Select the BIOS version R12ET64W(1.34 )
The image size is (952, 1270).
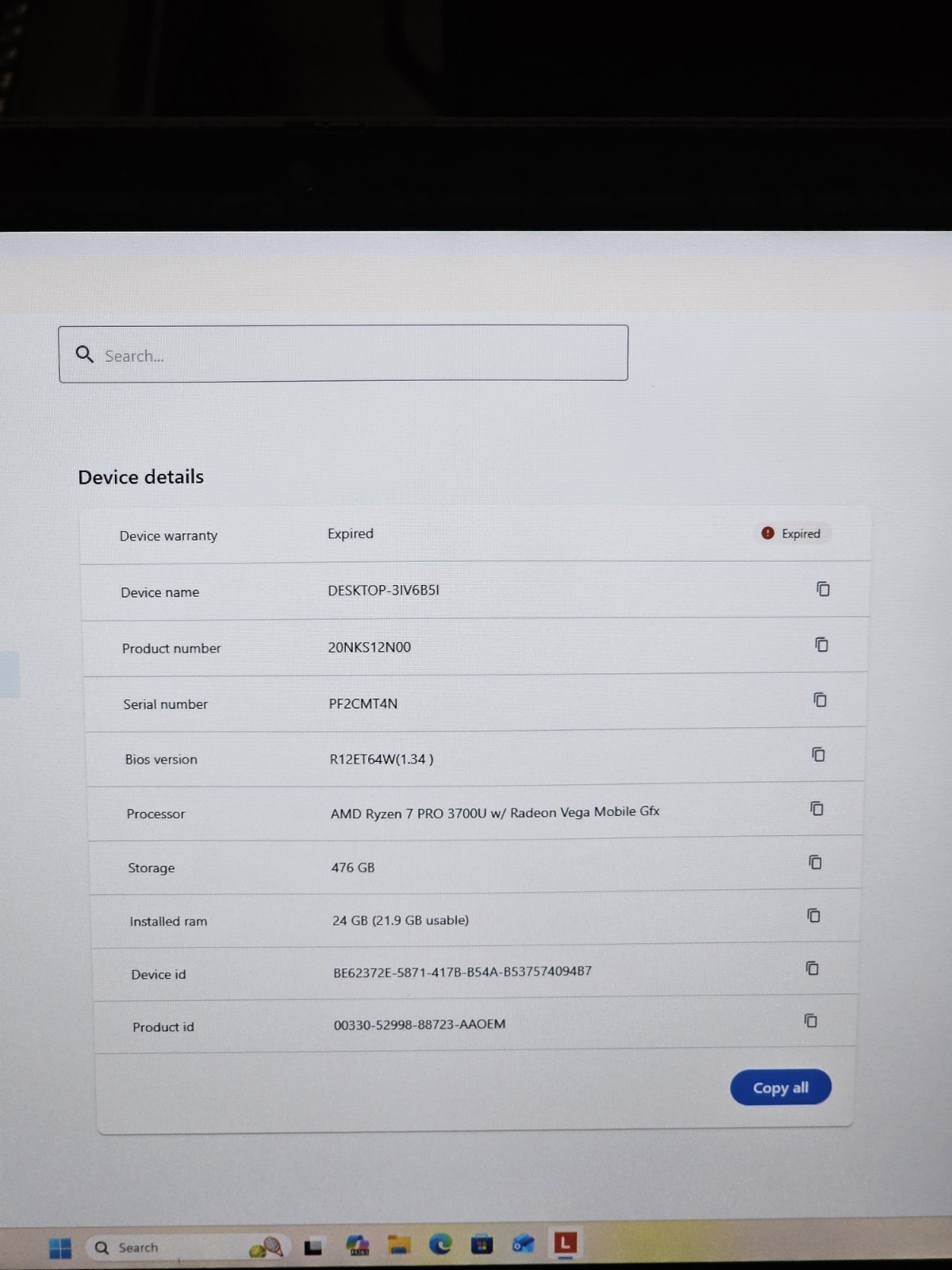(x=382, y=759)
